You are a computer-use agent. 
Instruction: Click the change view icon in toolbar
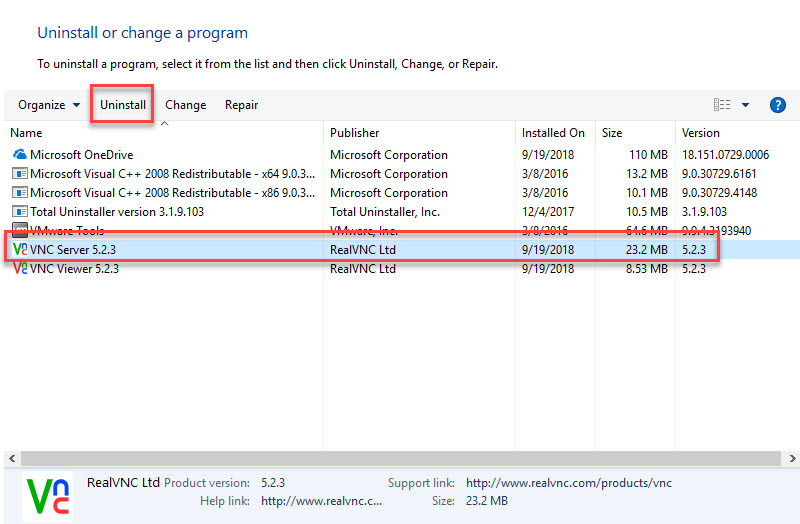(x=721, y=105)
